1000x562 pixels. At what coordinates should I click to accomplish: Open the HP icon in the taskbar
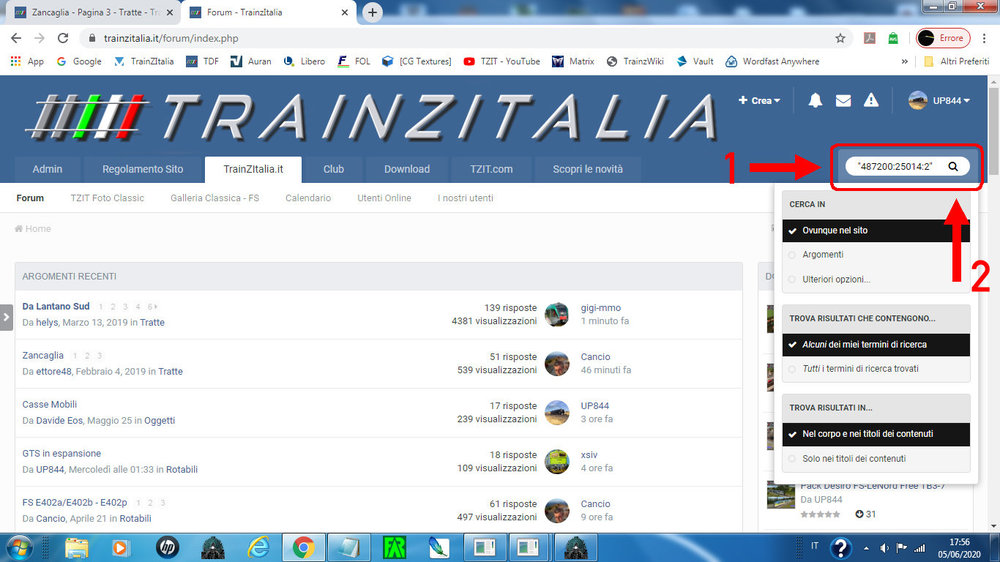pyautogui.click(x=167, y=548)
